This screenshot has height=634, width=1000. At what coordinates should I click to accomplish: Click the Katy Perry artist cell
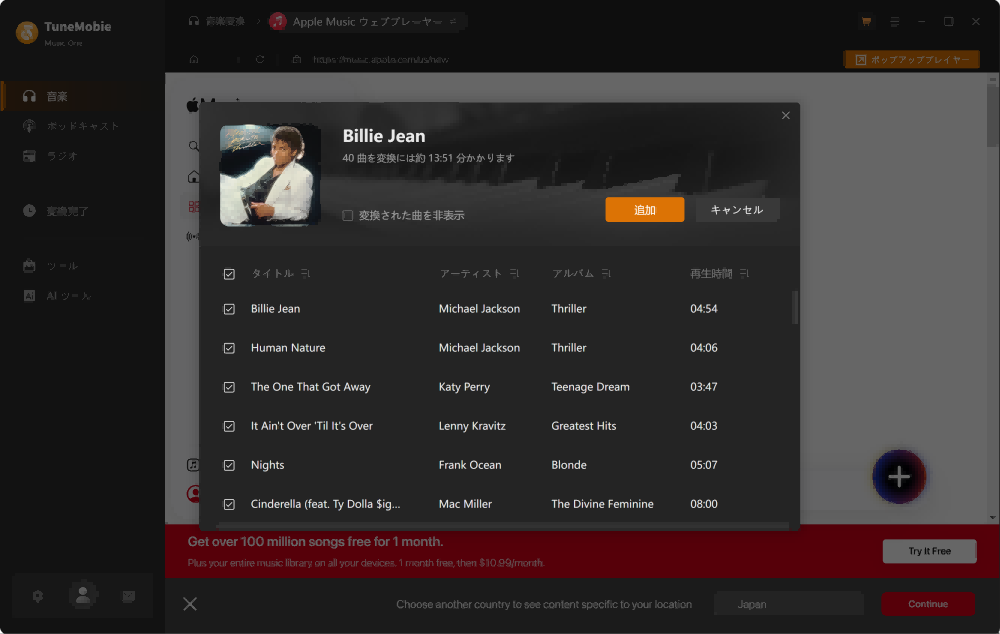(x=464, y=387)
